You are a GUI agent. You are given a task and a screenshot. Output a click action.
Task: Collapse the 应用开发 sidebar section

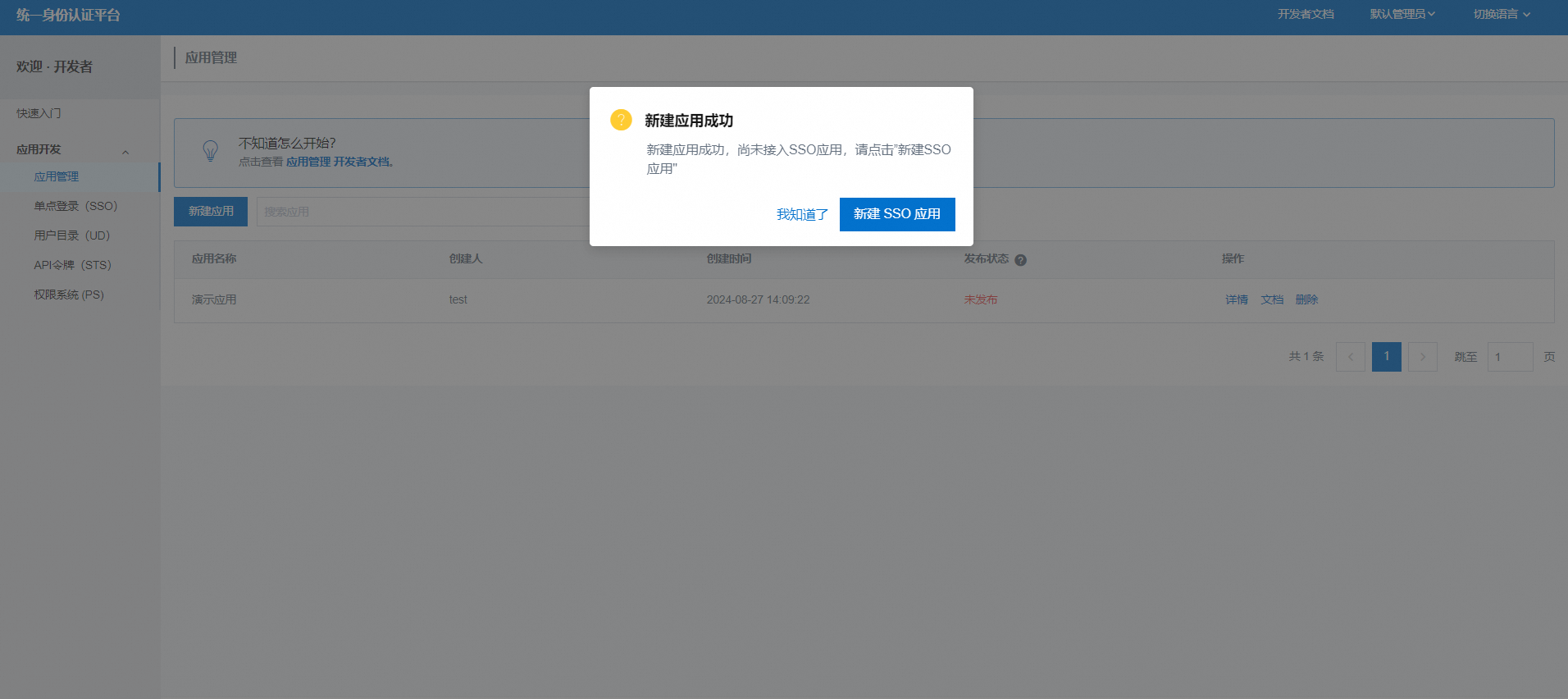point(125,152)
